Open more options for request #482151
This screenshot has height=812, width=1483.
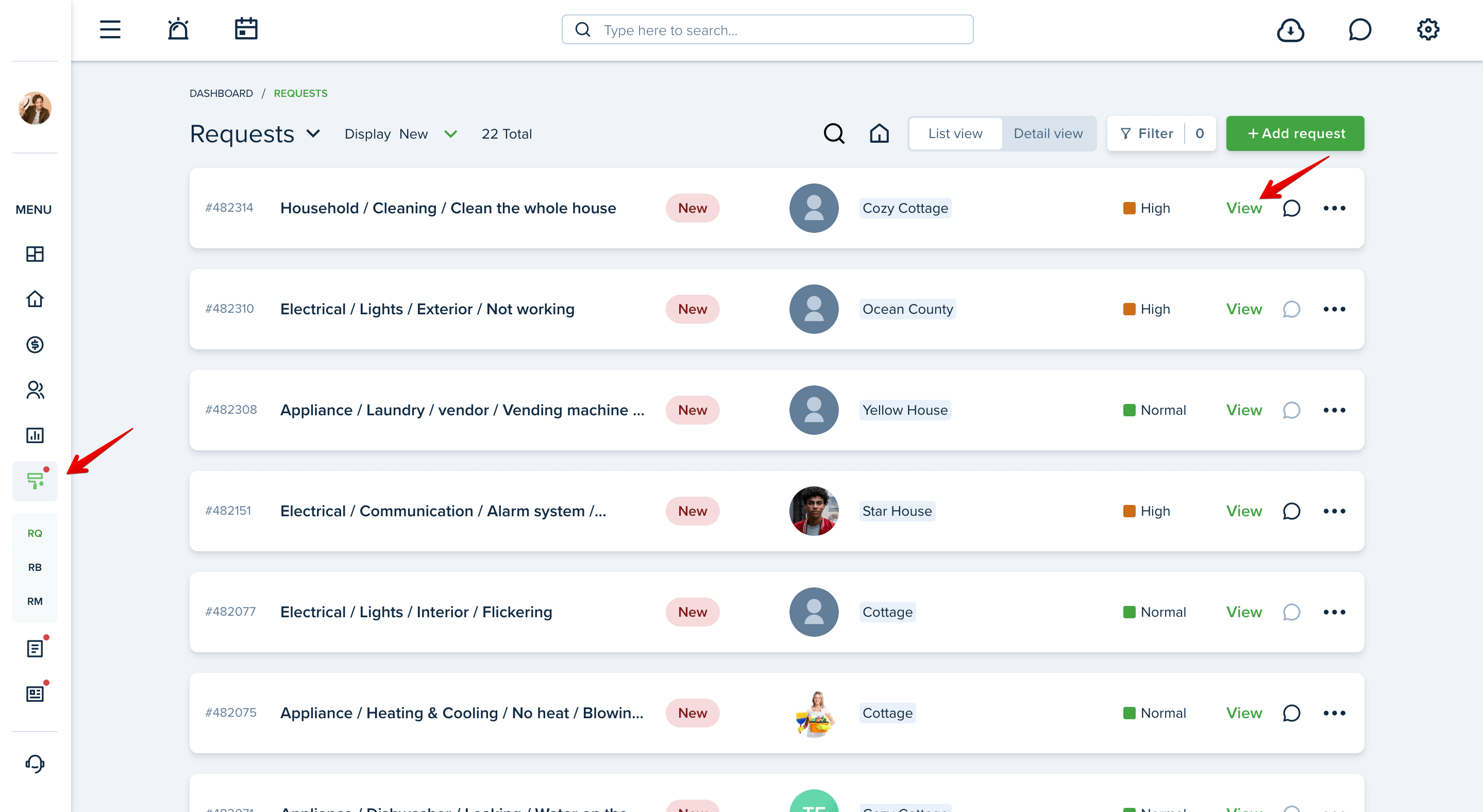pyautogui.click(x=1334, y=511)
